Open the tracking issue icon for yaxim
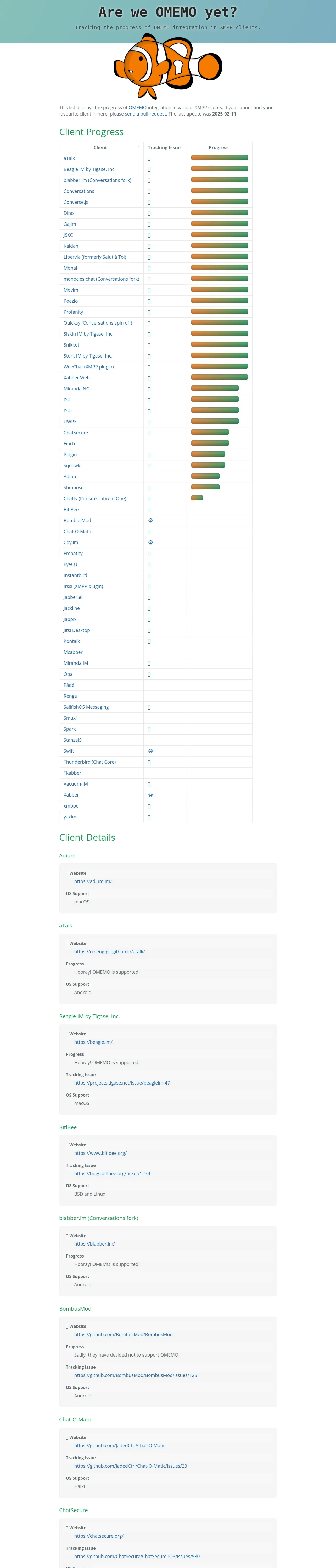The image size is (336, 1568). tap(149, 817)
